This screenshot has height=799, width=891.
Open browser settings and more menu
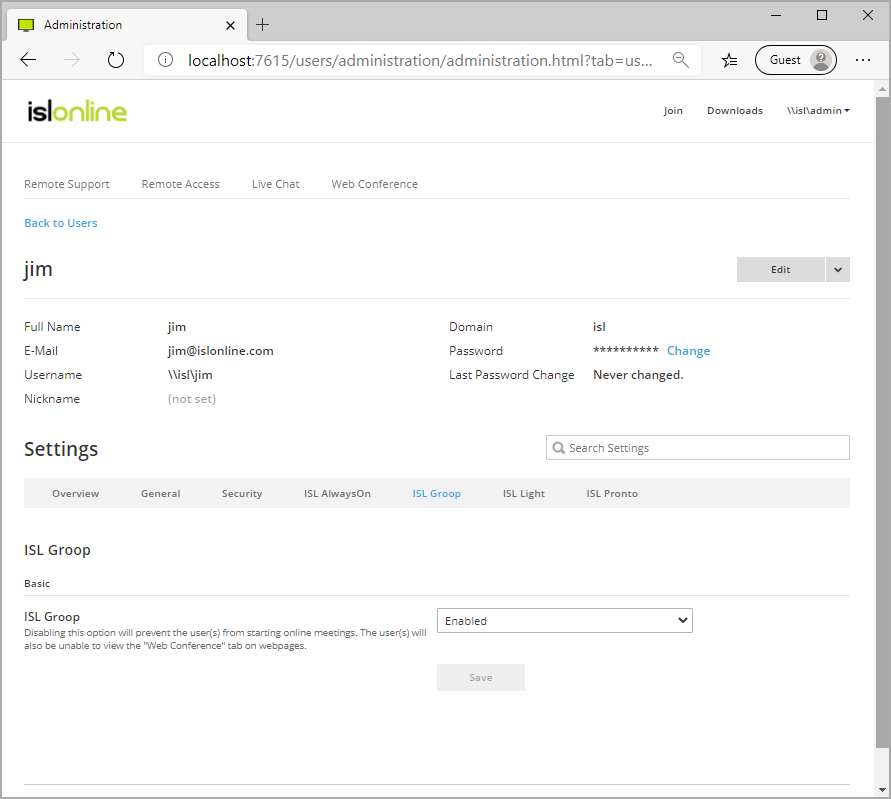pyautogui.click(x=863, y=60)
